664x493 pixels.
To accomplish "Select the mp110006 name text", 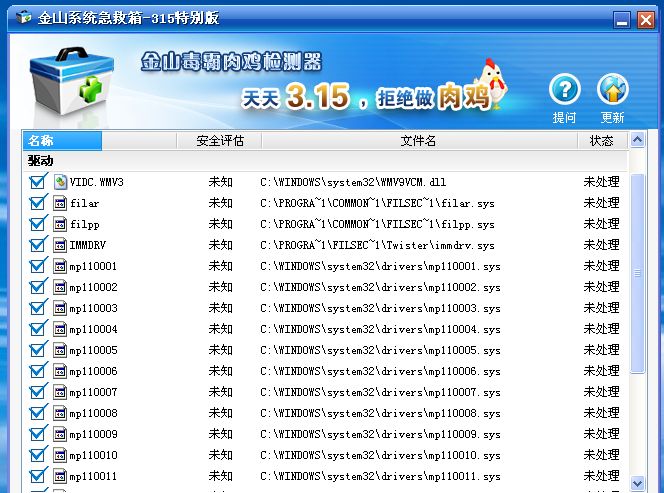I will 94,371.
